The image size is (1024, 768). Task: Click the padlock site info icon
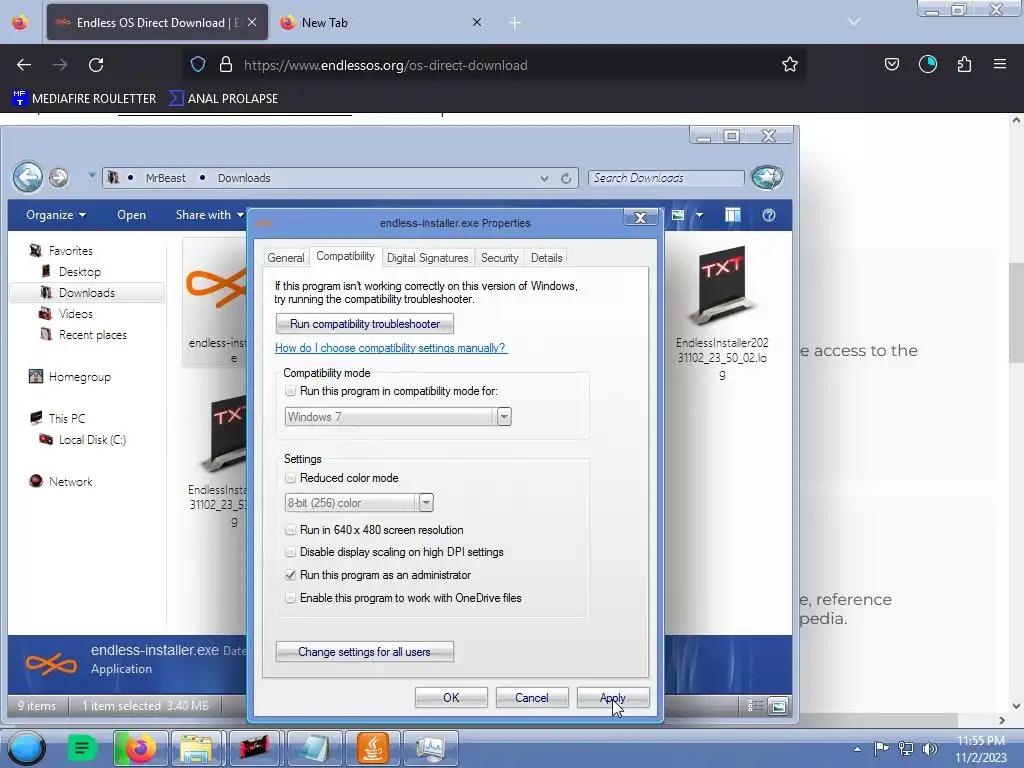click(x=226, y=65)
